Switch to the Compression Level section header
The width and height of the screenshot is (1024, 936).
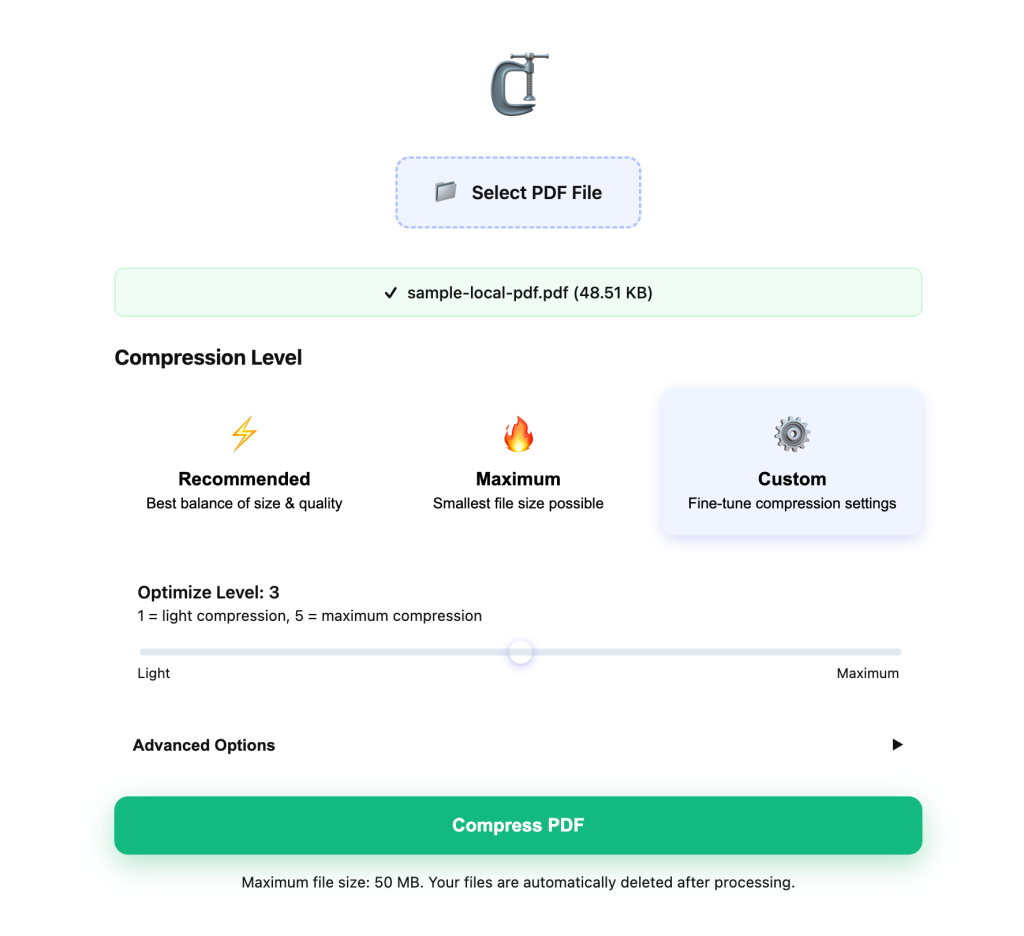[x=208, y=357]
